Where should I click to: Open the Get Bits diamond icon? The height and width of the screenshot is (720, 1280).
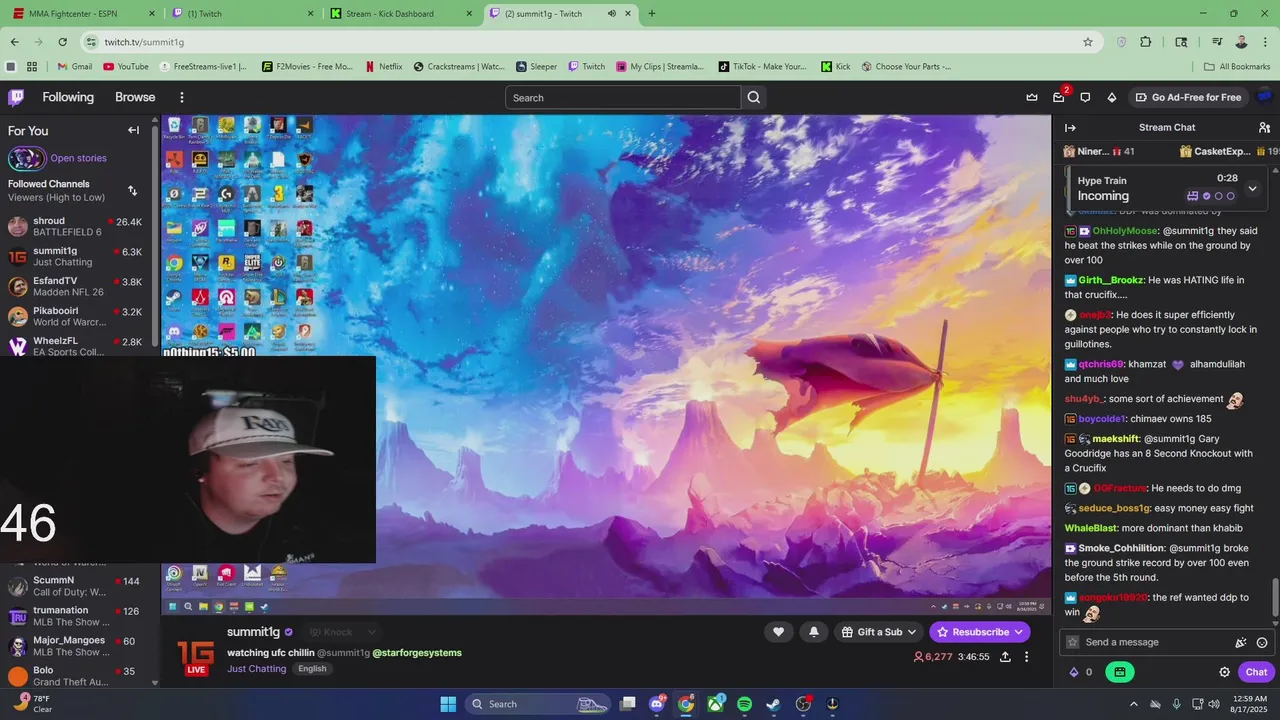(1111, 97)
